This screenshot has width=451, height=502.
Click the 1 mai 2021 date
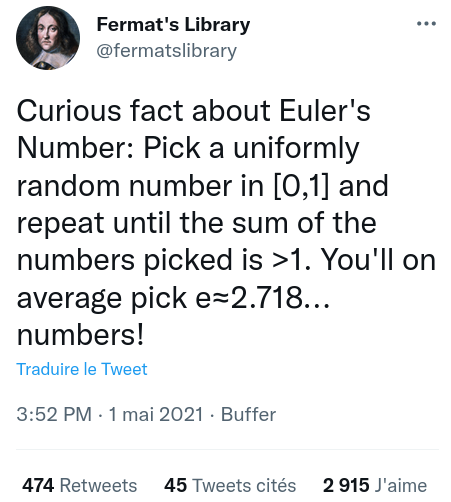pyautogui.click(x=156, y=414)
